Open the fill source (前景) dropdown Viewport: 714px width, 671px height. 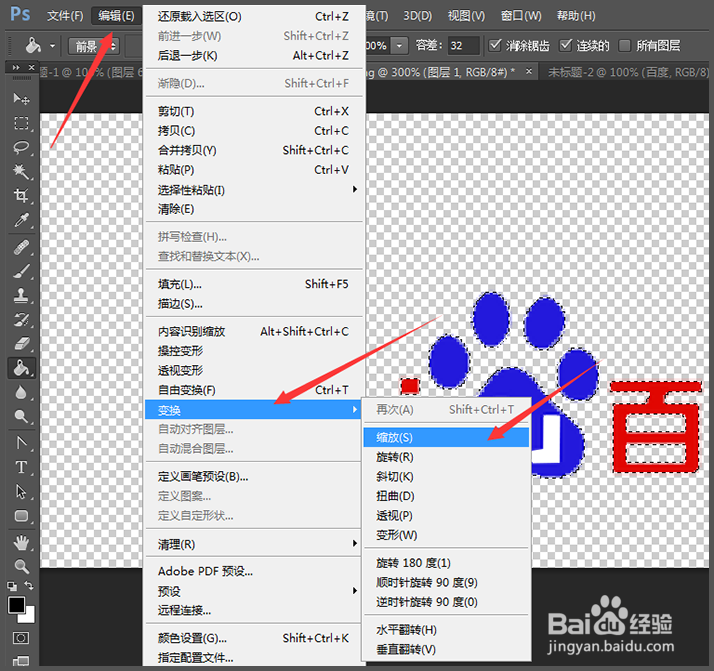[x=94, y=46]
